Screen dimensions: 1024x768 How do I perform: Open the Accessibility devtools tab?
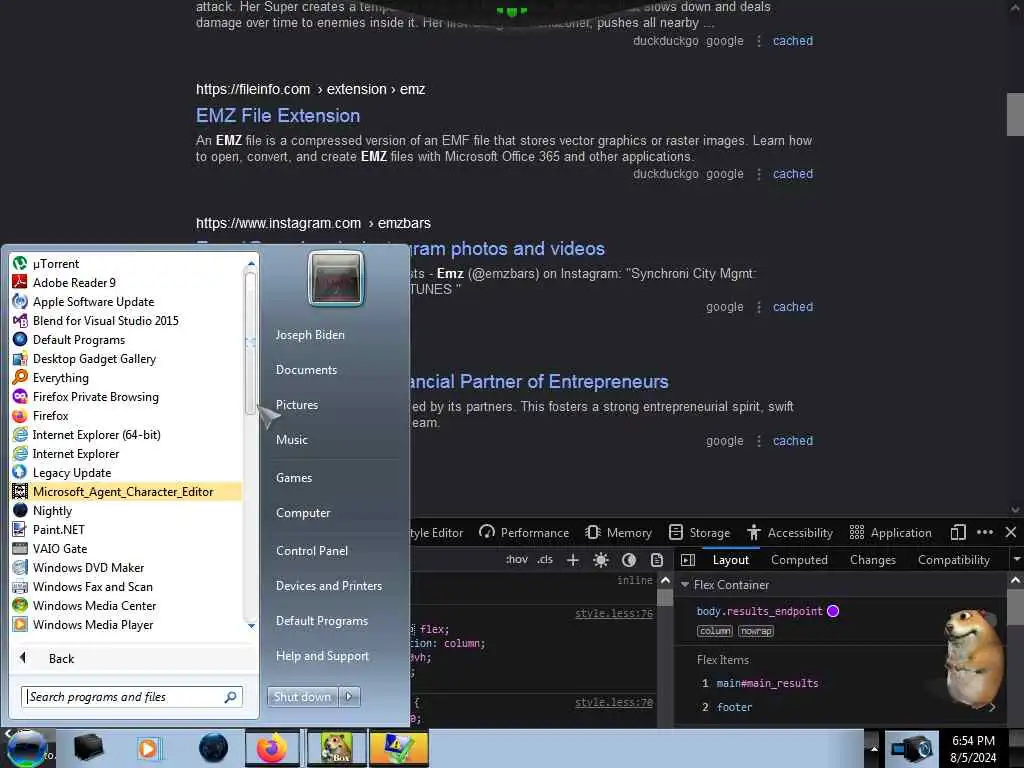(790, 532)
